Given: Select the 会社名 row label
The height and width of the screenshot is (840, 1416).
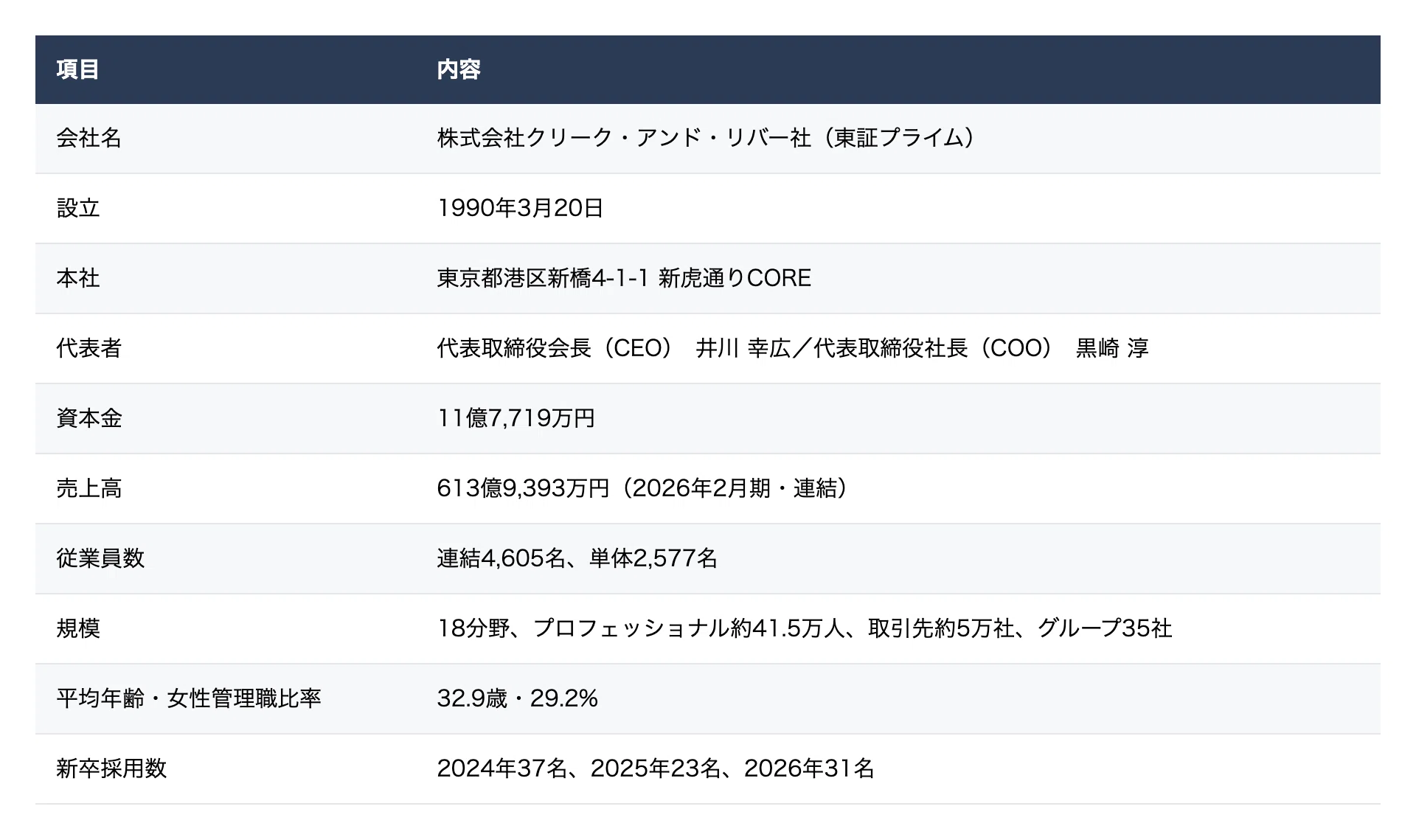Looking at the screenshot, I should pos(89,138).
